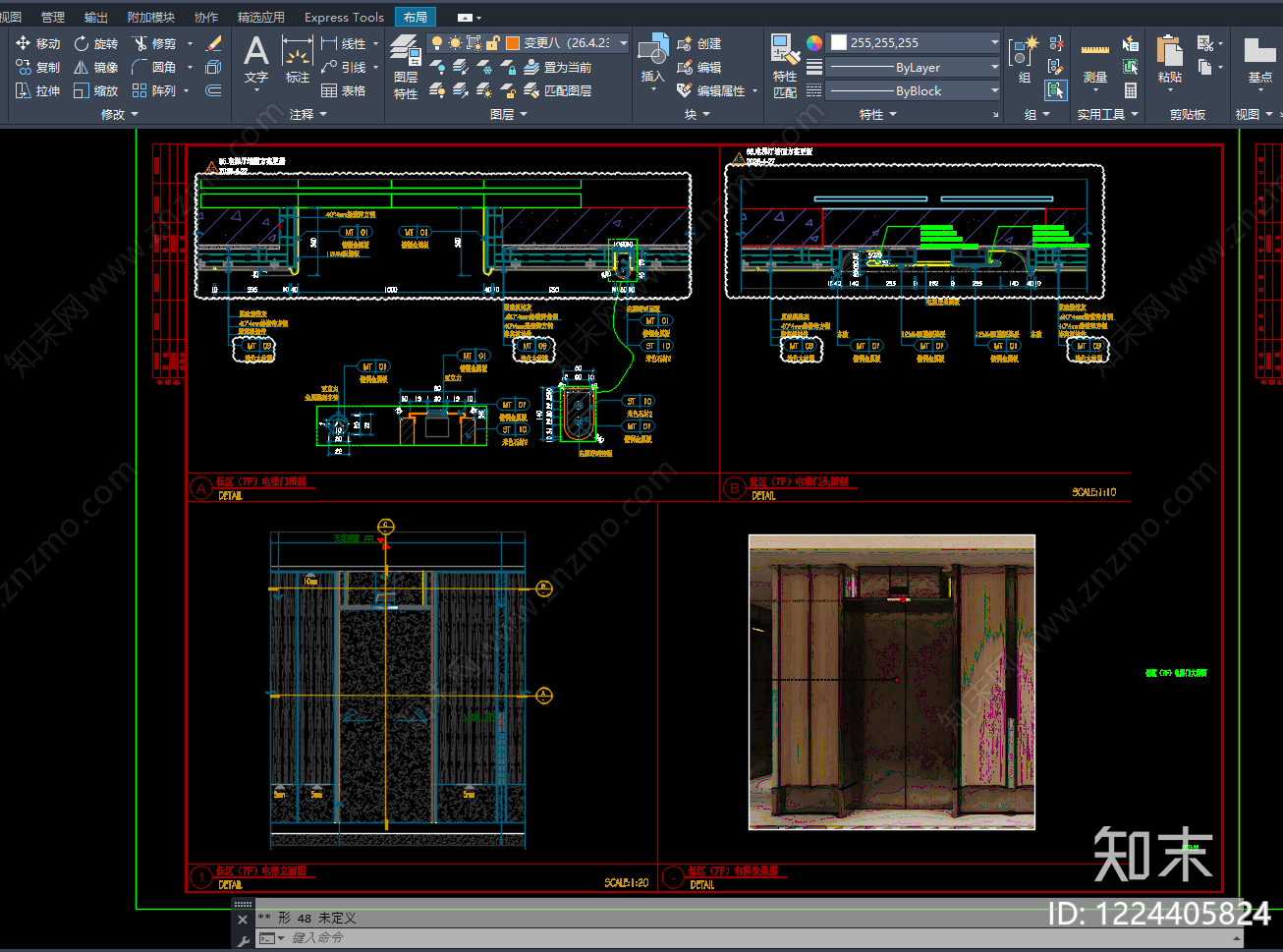The image size is (1283, 952).
Task: Expand the 实用工具 panel
Action: [x=1107, y=114]
